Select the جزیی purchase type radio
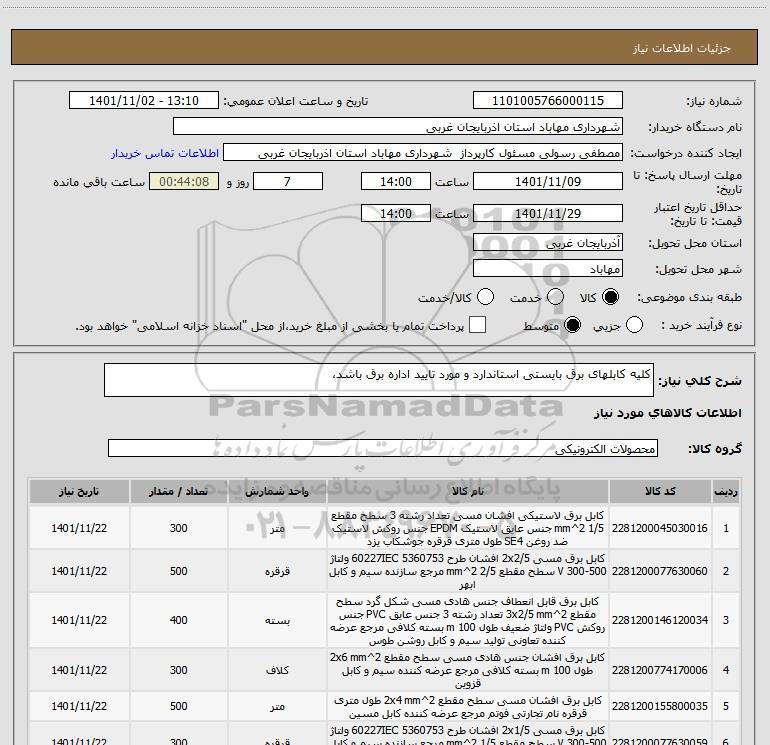This screenshot has height=745, width=770. [634, 325]
